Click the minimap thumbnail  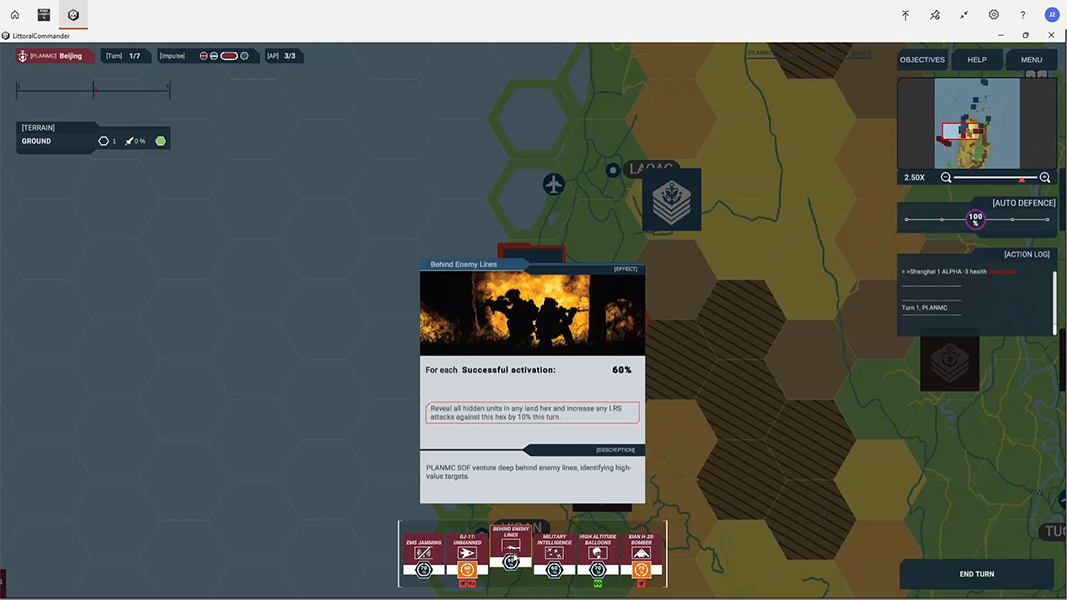coord(976,124)
